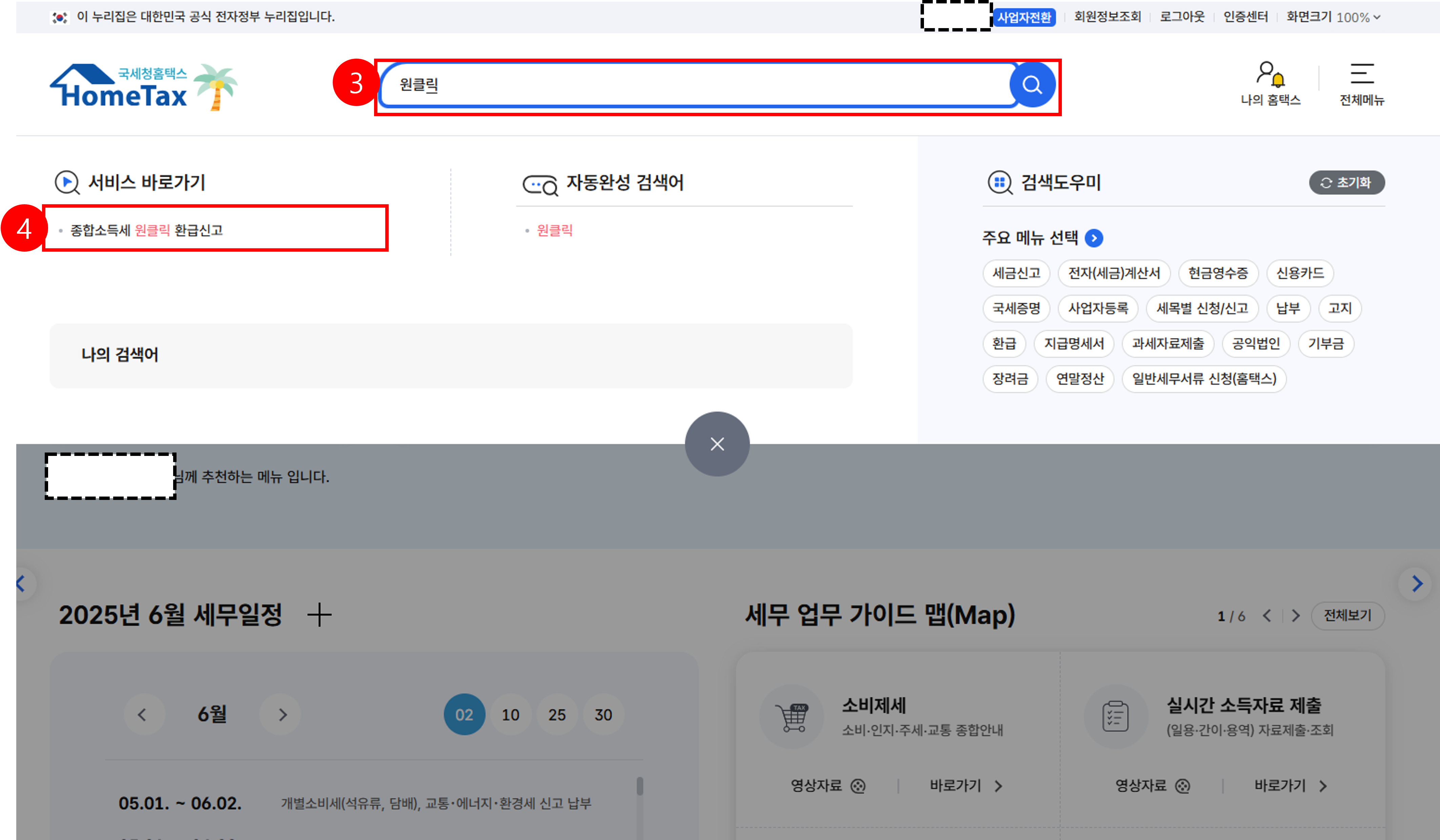
Task: Select date 10 in the tax schedule
Action: (510, 714)
